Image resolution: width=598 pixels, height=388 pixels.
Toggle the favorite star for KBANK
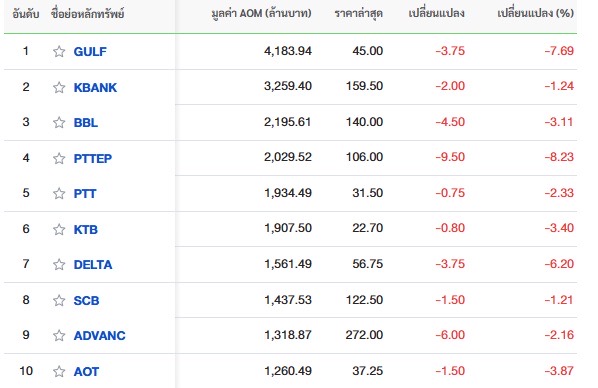(x=59, y=87)
